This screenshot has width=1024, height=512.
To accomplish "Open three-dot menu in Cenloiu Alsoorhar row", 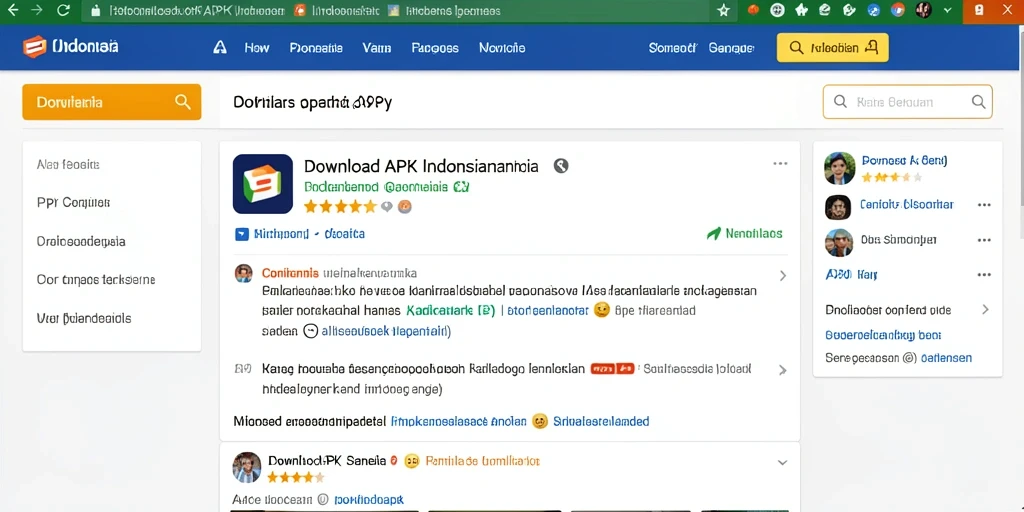I will pos(984,205).
